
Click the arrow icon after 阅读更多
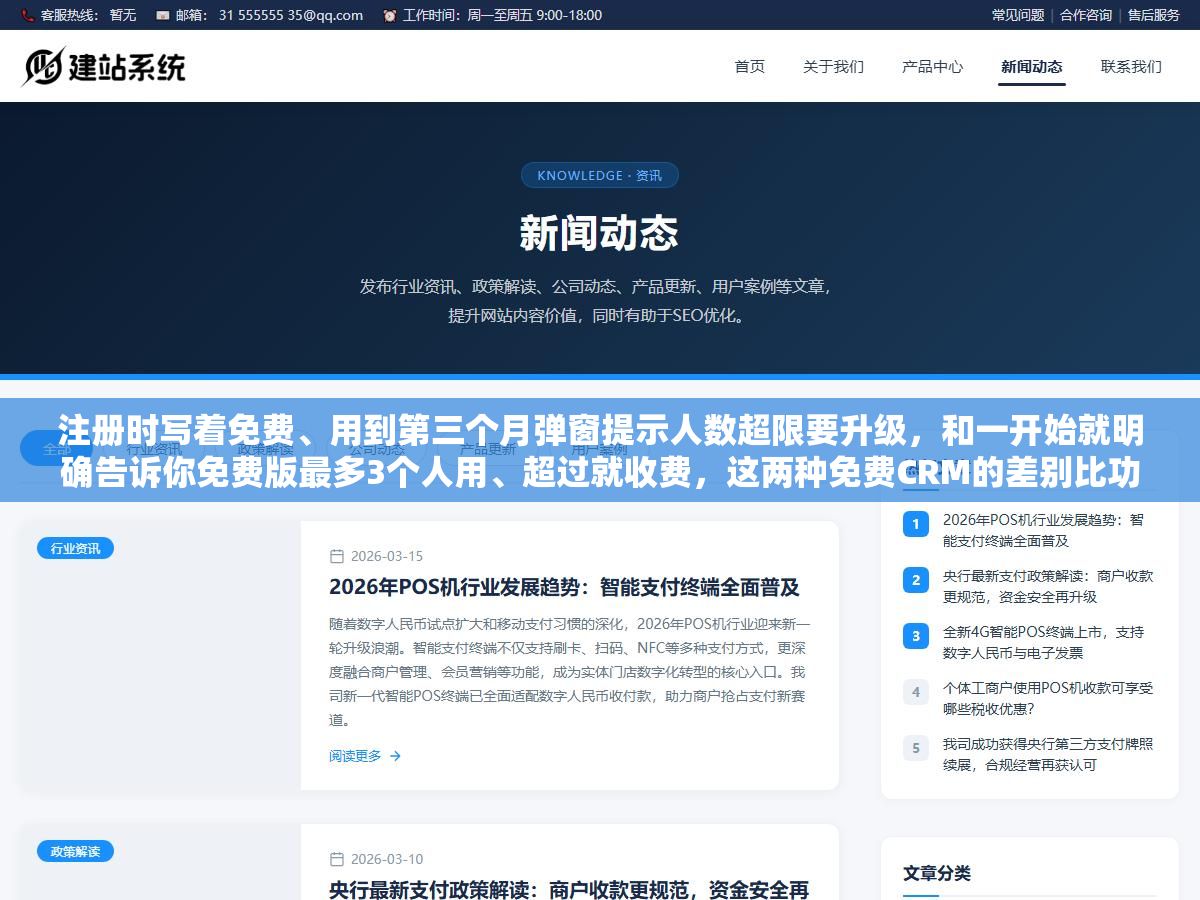coord(395,756)
